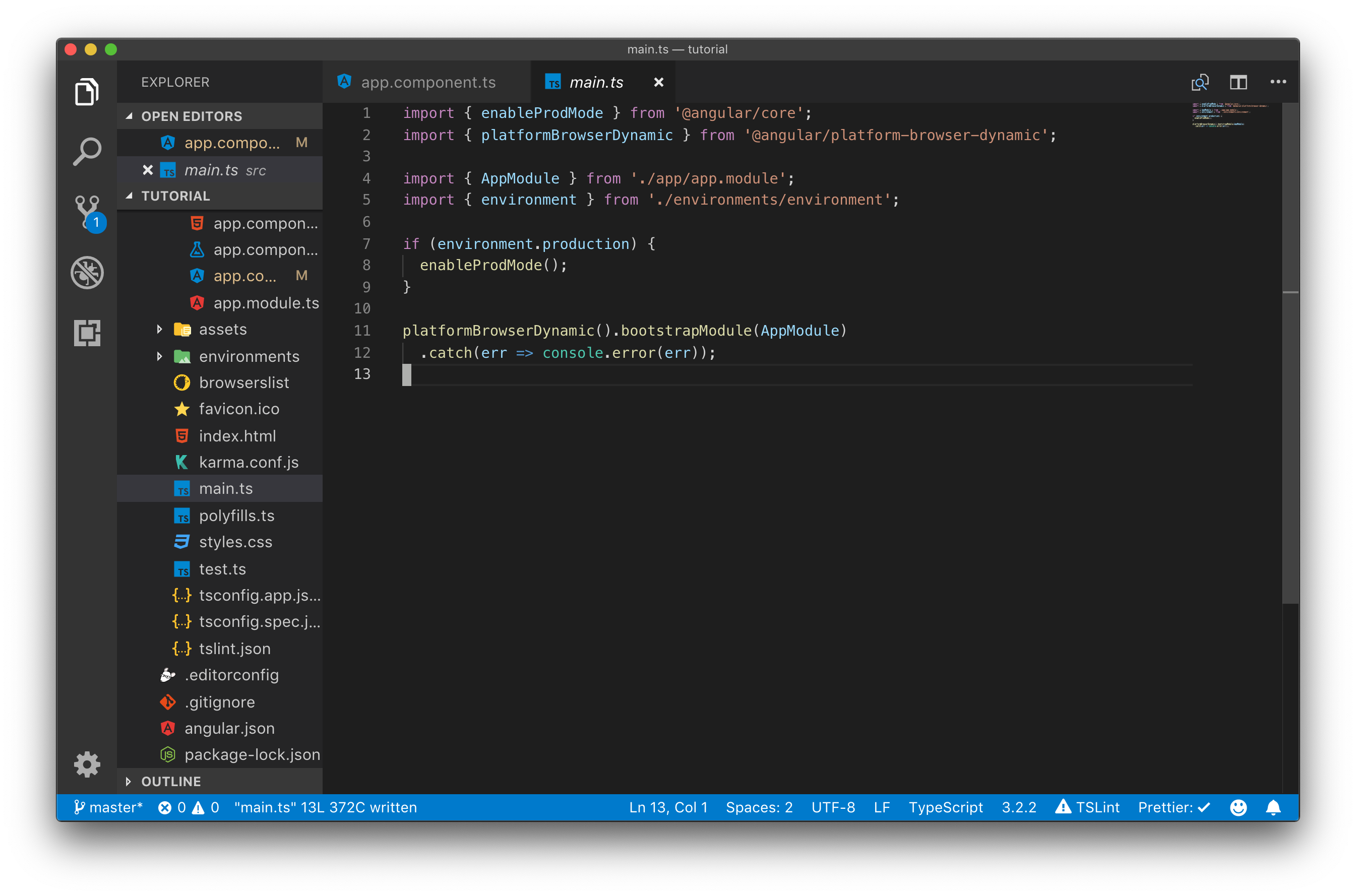
Task: Change indentation via Spaces: 2
Action: coord(759,807)
